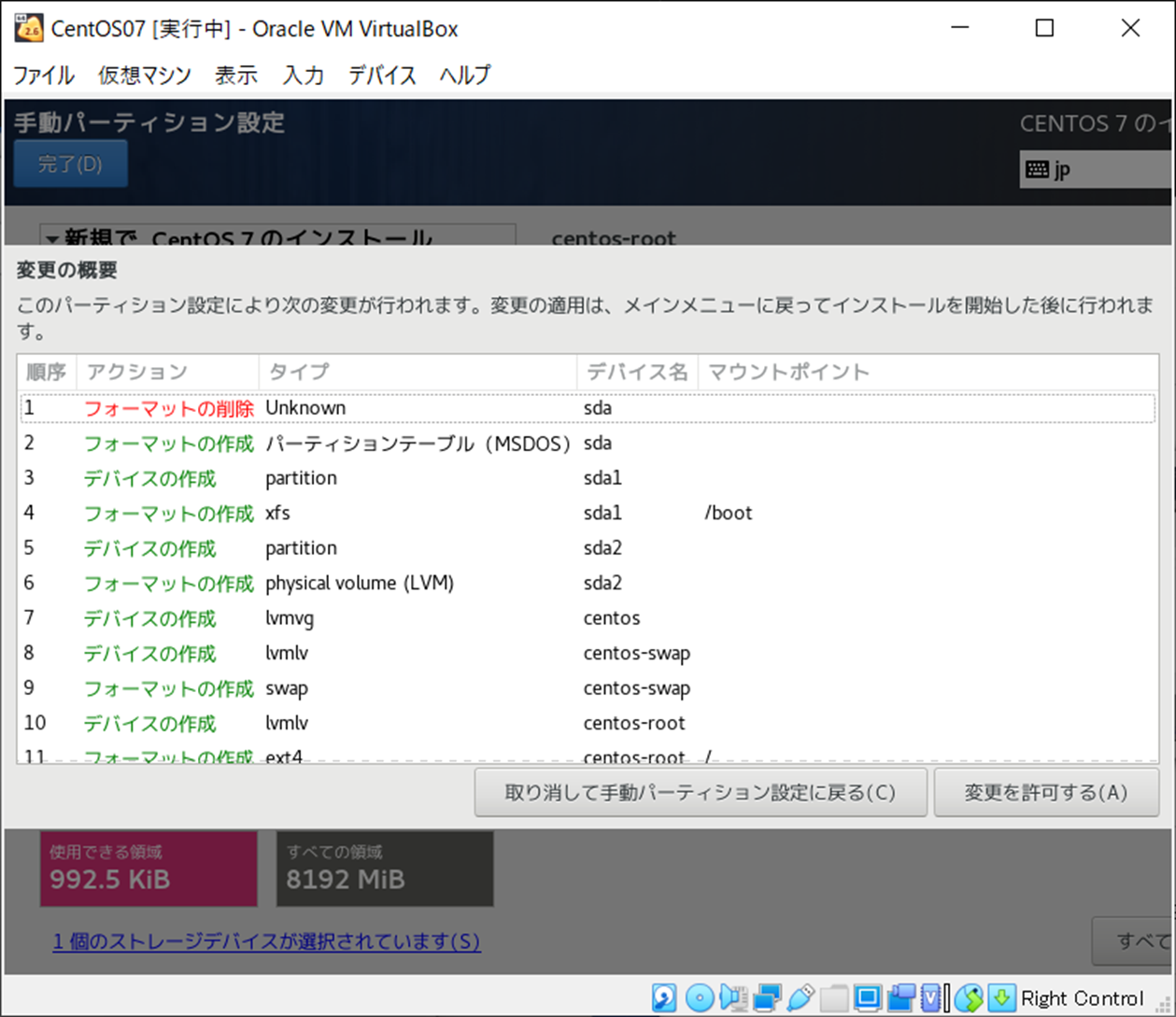The width and height of the screenshot is (1176, 1017).
Task: Click the VirtualBox icon in the title bar
Action: (29, 28)
